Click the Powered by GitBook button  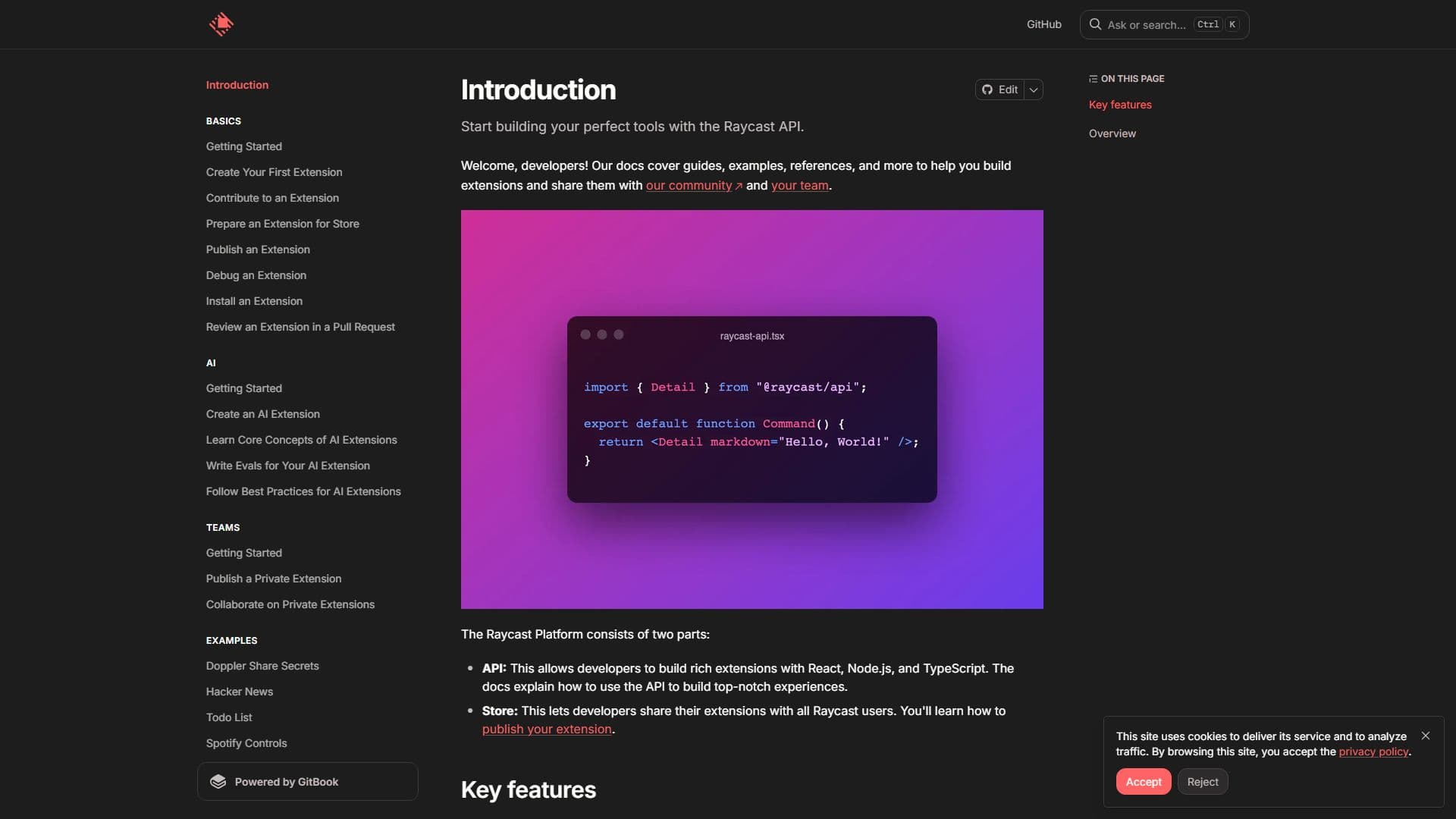click(308, 782)
